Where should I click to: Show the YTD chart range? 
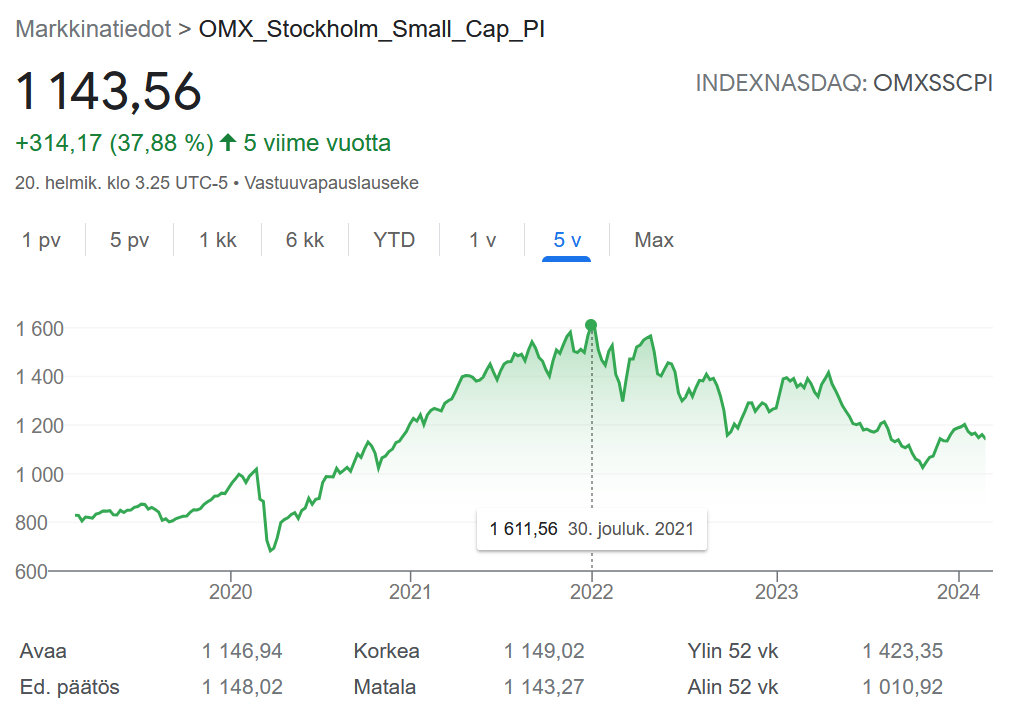click(x=393, y=240)
